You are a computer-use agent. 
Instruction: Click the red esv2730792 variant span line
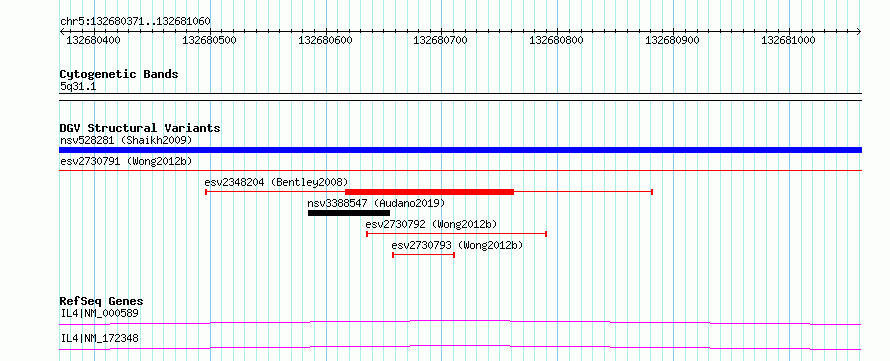click(456, 234)
